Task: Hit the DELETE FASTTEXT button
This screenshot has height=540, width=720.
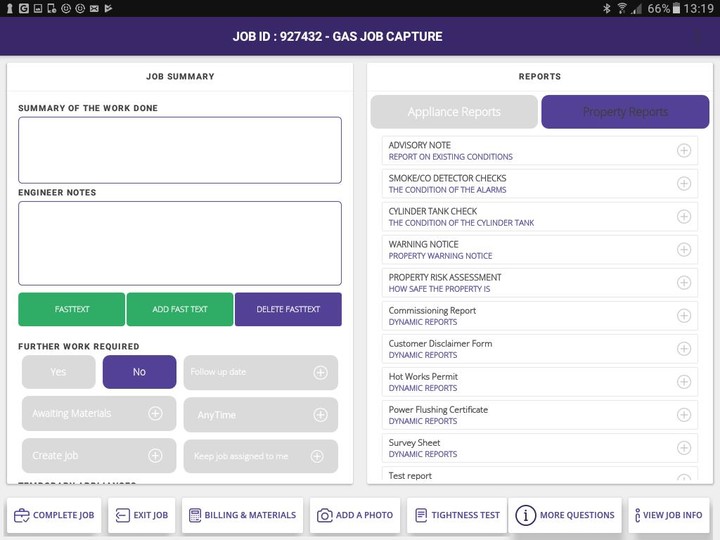Action: [288, 309]
